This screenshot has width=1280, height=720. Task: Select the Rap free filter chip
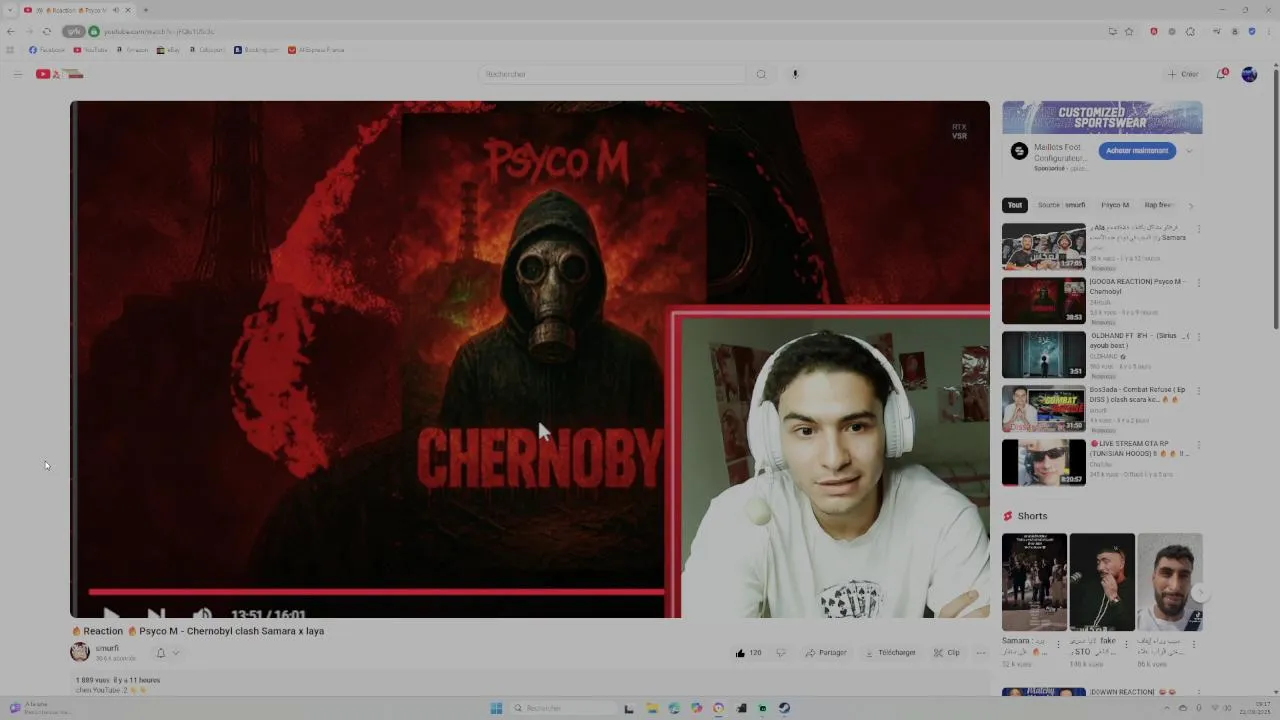point(1158,205)
